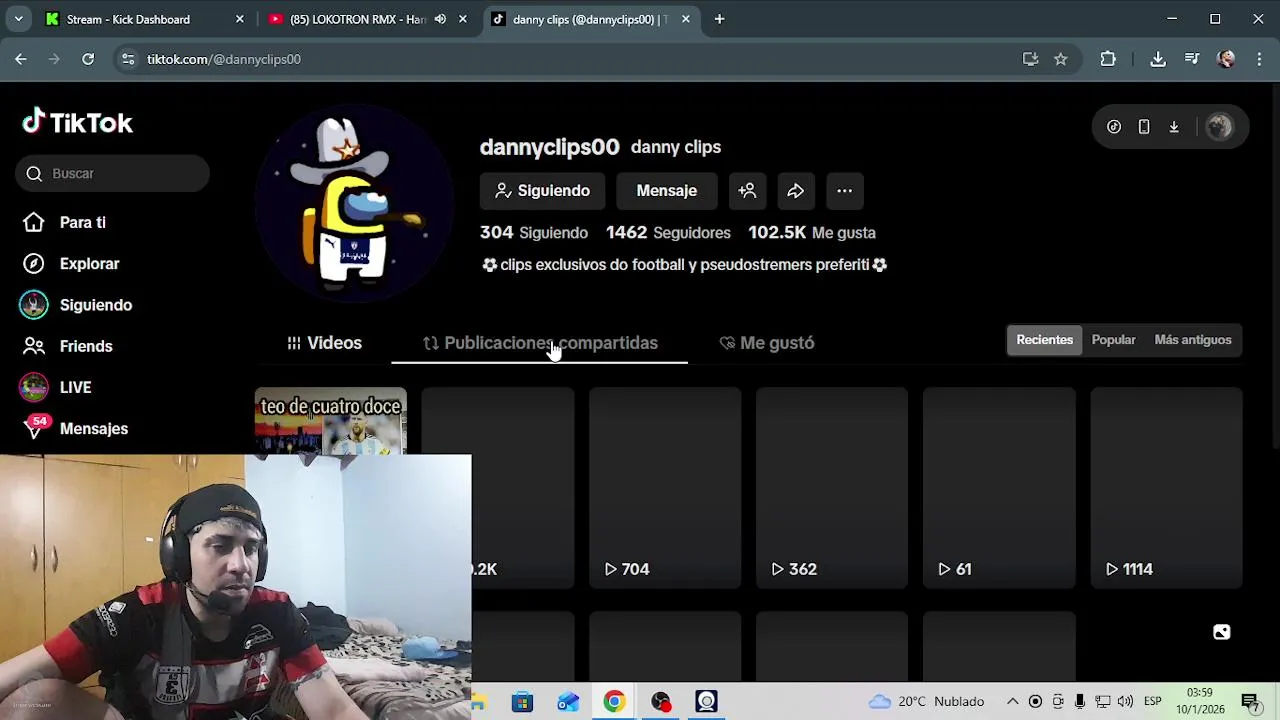
Task: Click the floating picture icon at bottom right
Action: [x=1221, y=632]
